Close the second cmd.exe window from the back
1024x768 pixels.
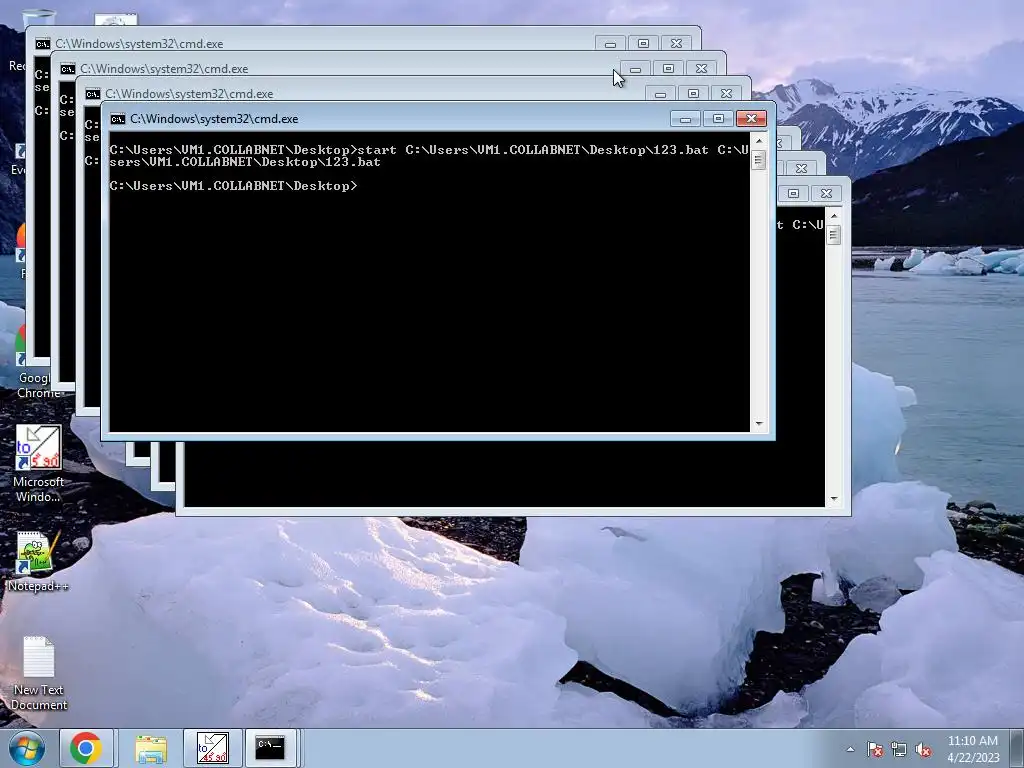tap(701, 69)
